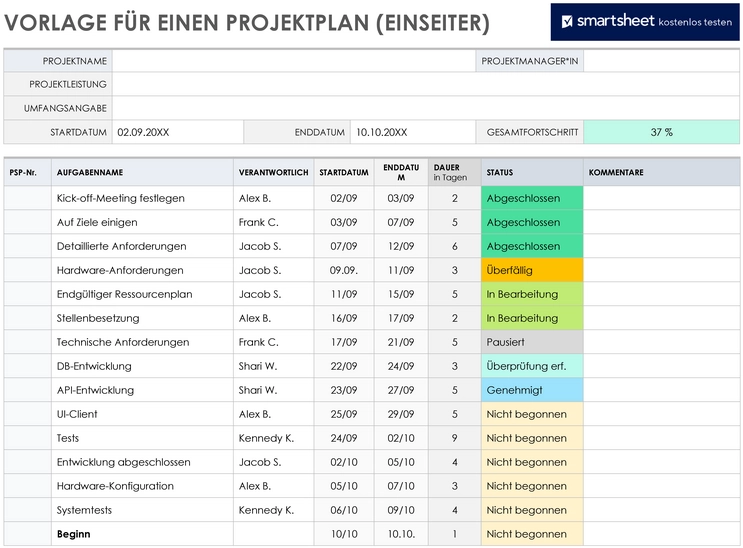This screenshot has width=743, height=548.
Task: Select the Technische Anforderungen task cell
Action: tap(142, 342)
